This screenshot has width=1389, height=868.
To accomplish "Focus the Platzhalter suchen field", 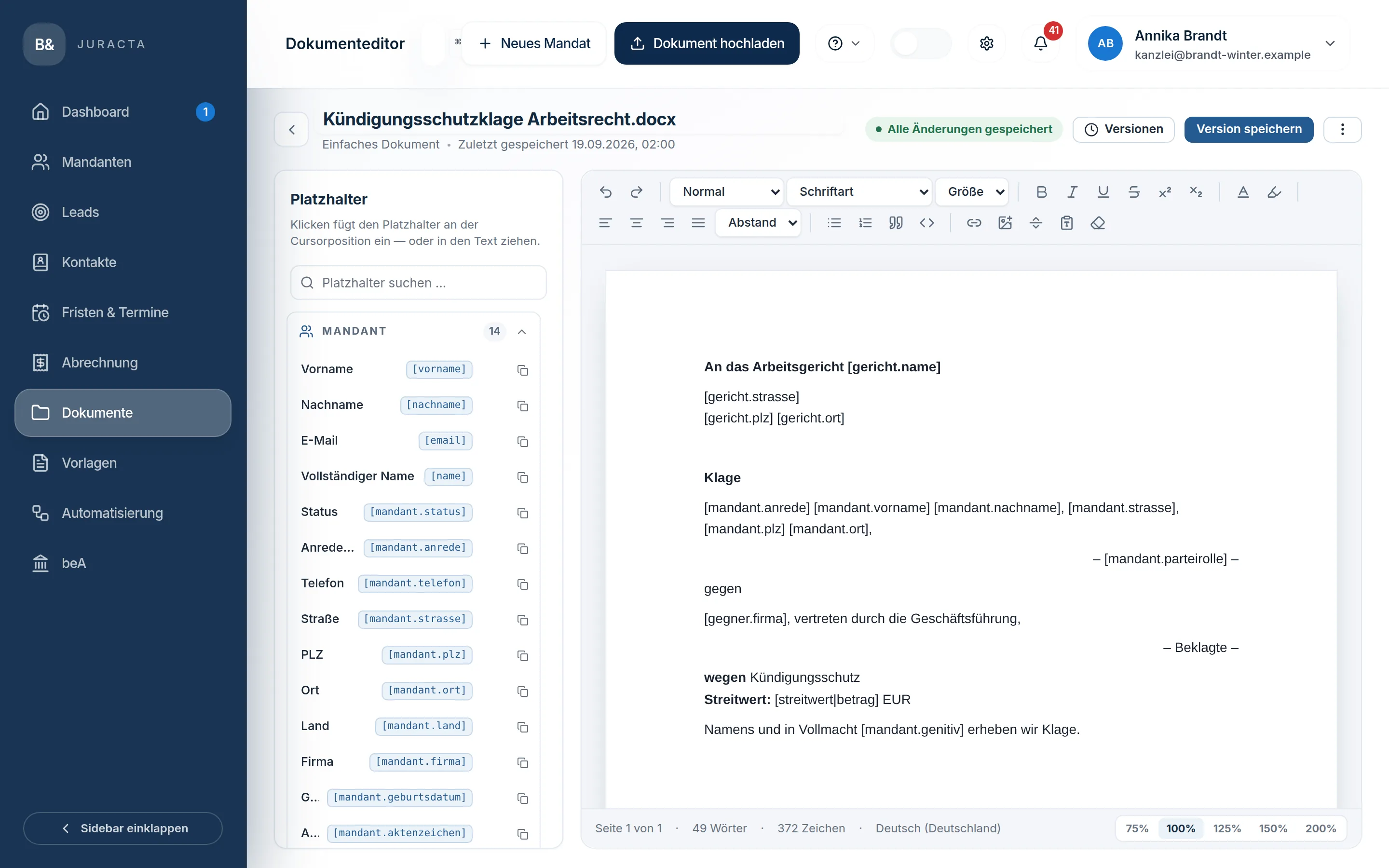I will point(419,283).
